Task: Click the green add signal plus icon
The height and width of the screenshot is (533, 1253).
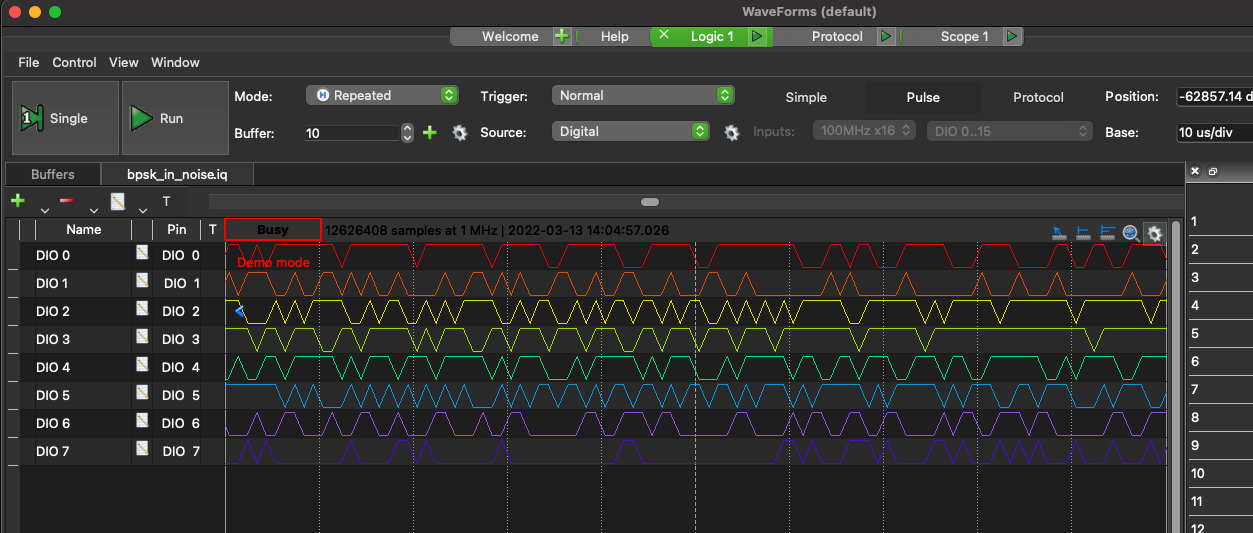Action: 17,201
